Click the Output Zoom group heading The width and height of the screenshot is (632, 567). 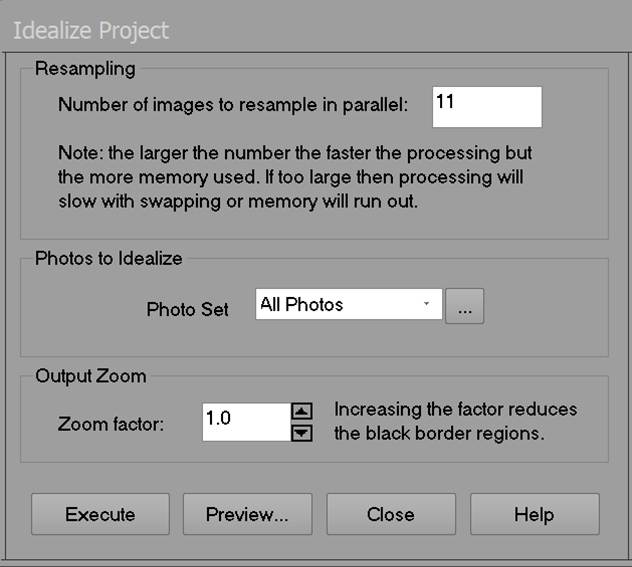click(90, 377)
